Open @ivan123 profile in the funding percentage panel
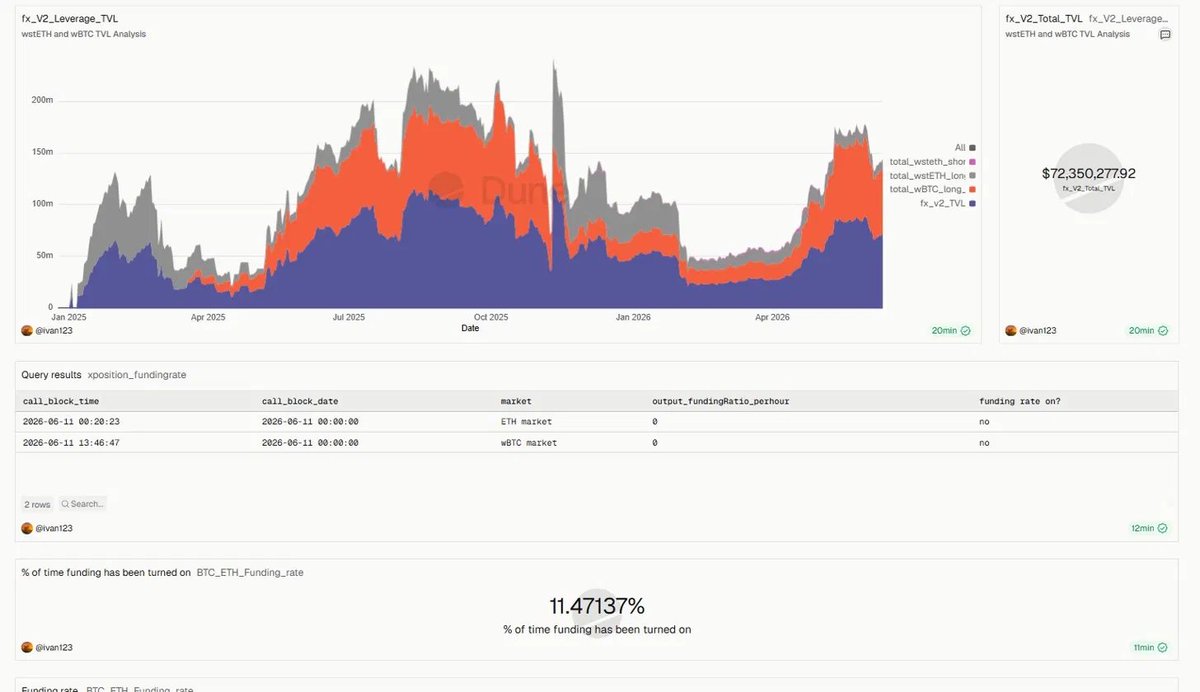 (54, 647)
